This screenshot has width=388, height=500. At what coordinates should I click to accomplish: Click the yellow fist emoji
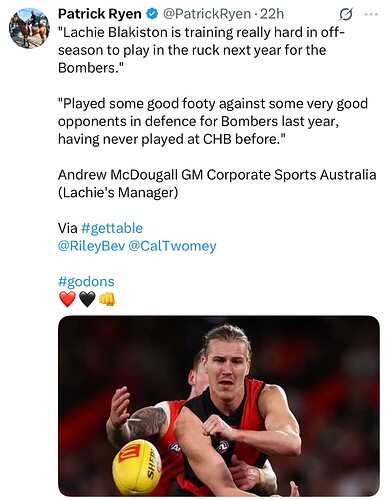tap(107, 299)
